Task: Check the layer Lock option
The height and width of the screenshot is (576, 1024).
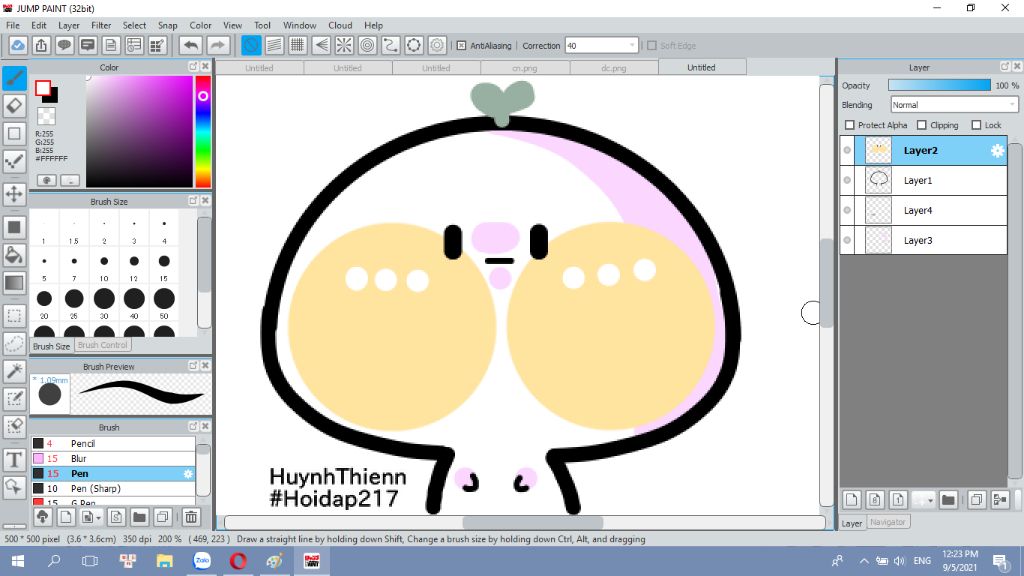Action: coord(976,125)
